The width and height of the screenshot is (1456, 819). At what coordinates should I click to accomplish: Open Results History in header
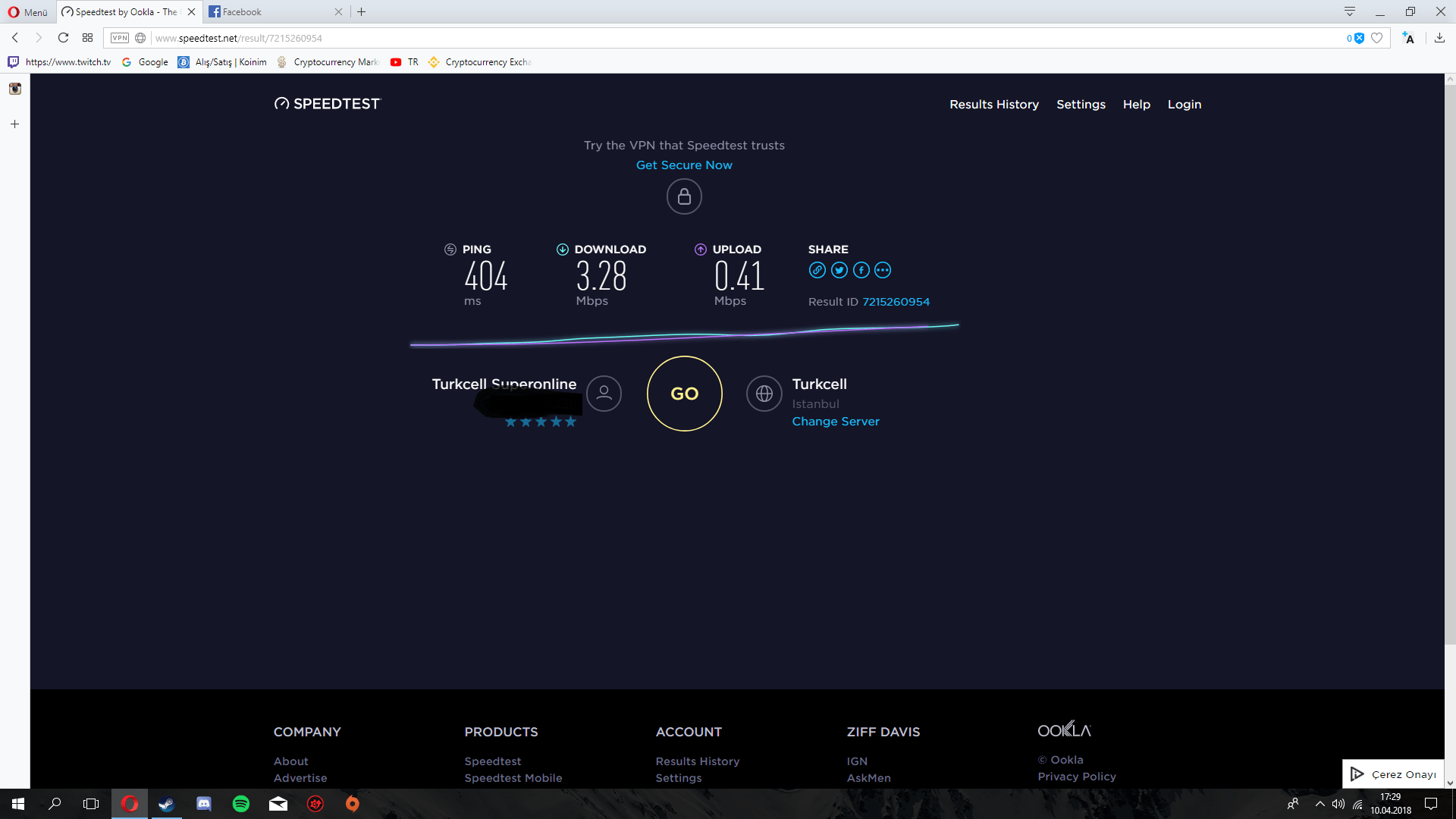click(x=993, y=105)
